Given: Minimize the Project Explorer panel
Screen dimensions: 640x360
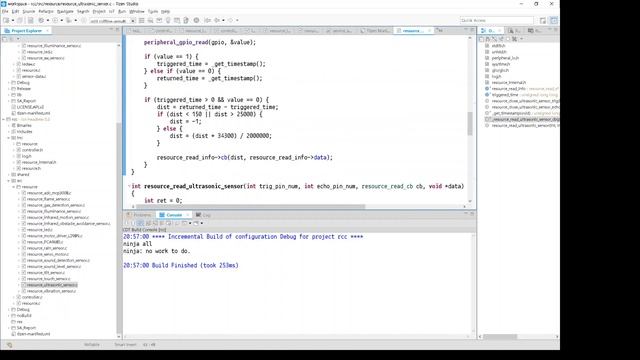Looking at the screenshot, I should pos(111,30).
